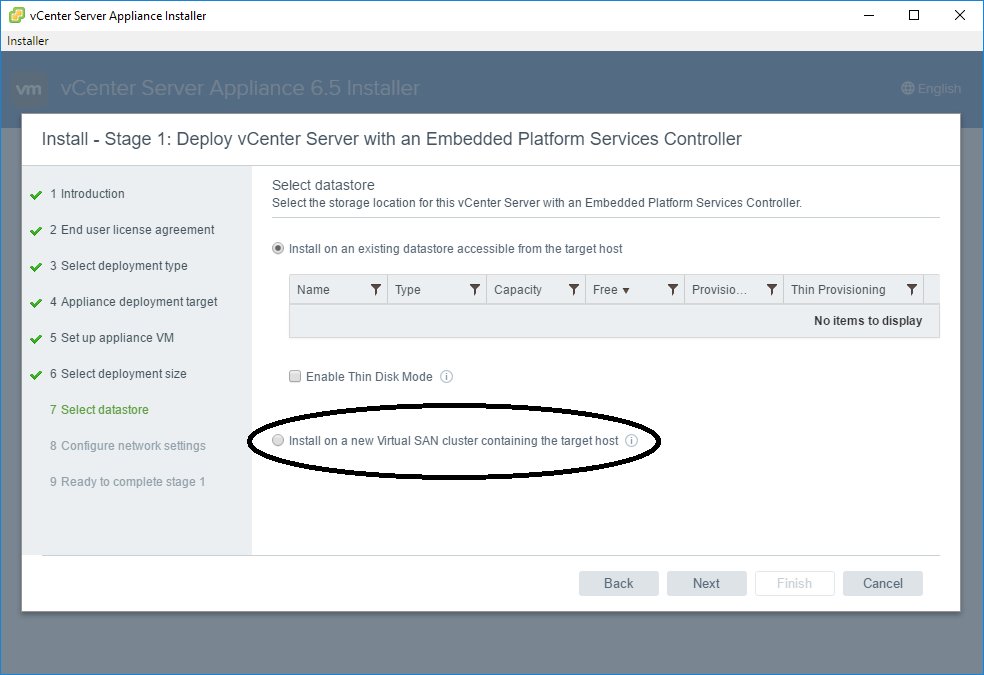Filter the Name column
Image resolution: width=984 pixels, height=675 pixels.
coord(376,289)
